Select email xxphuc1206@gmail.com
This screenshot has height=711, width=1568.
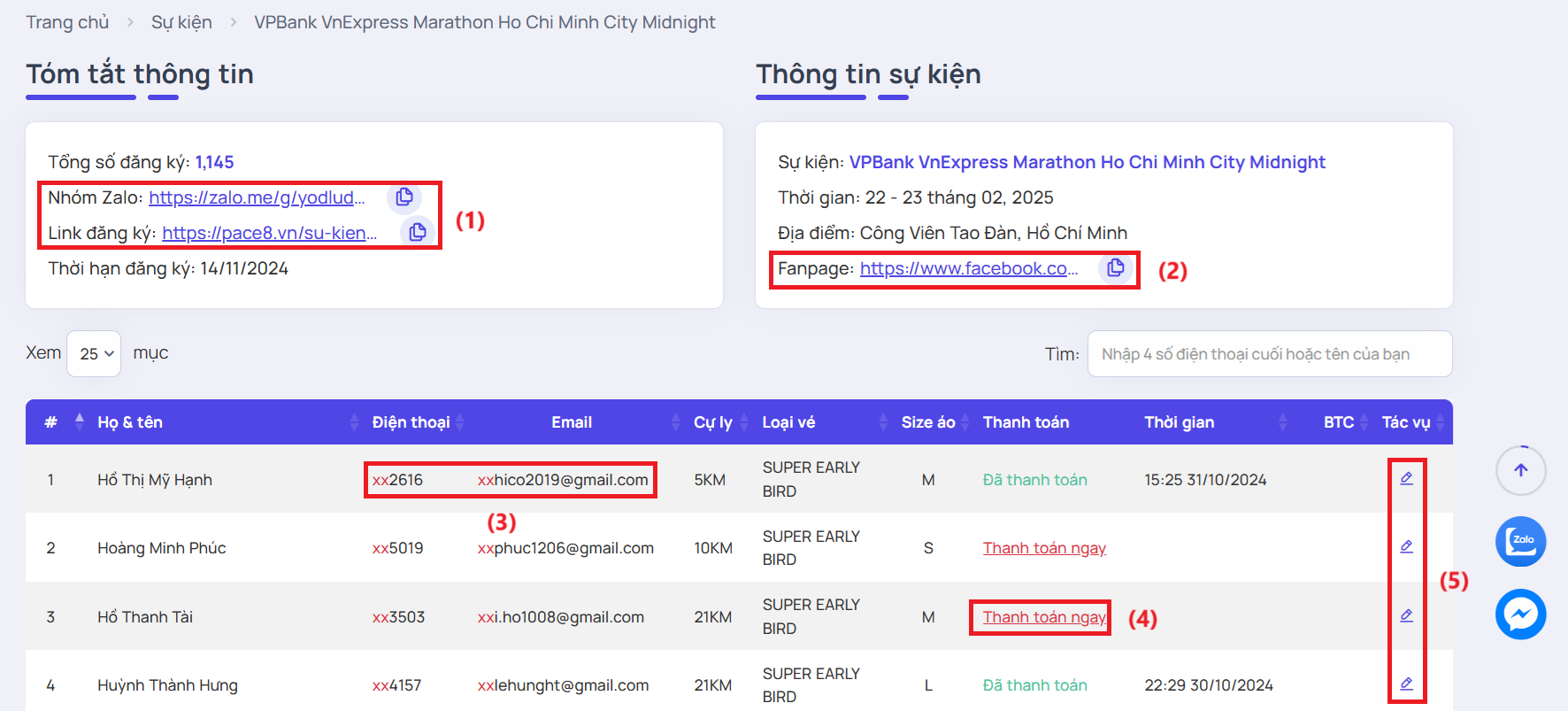[x=565, y=548]
